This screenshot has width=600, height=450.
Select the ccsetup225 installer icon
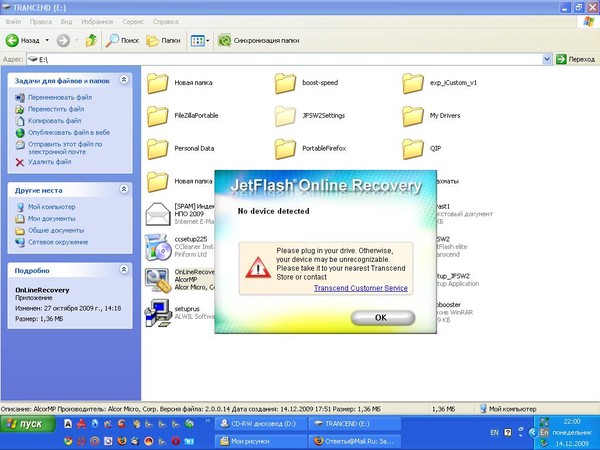(158, 247)
